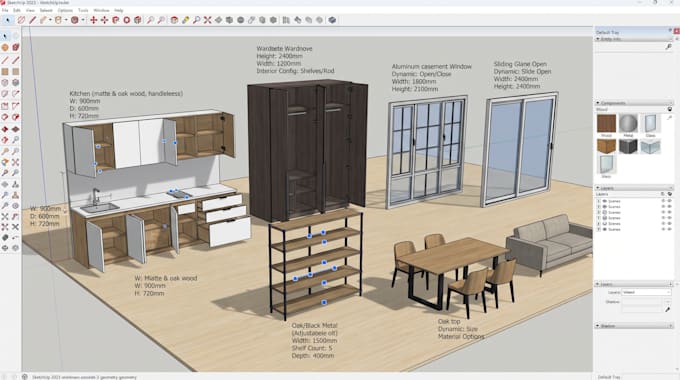Expand the Shadow panel at tray bottom

[x=598, y=326]
